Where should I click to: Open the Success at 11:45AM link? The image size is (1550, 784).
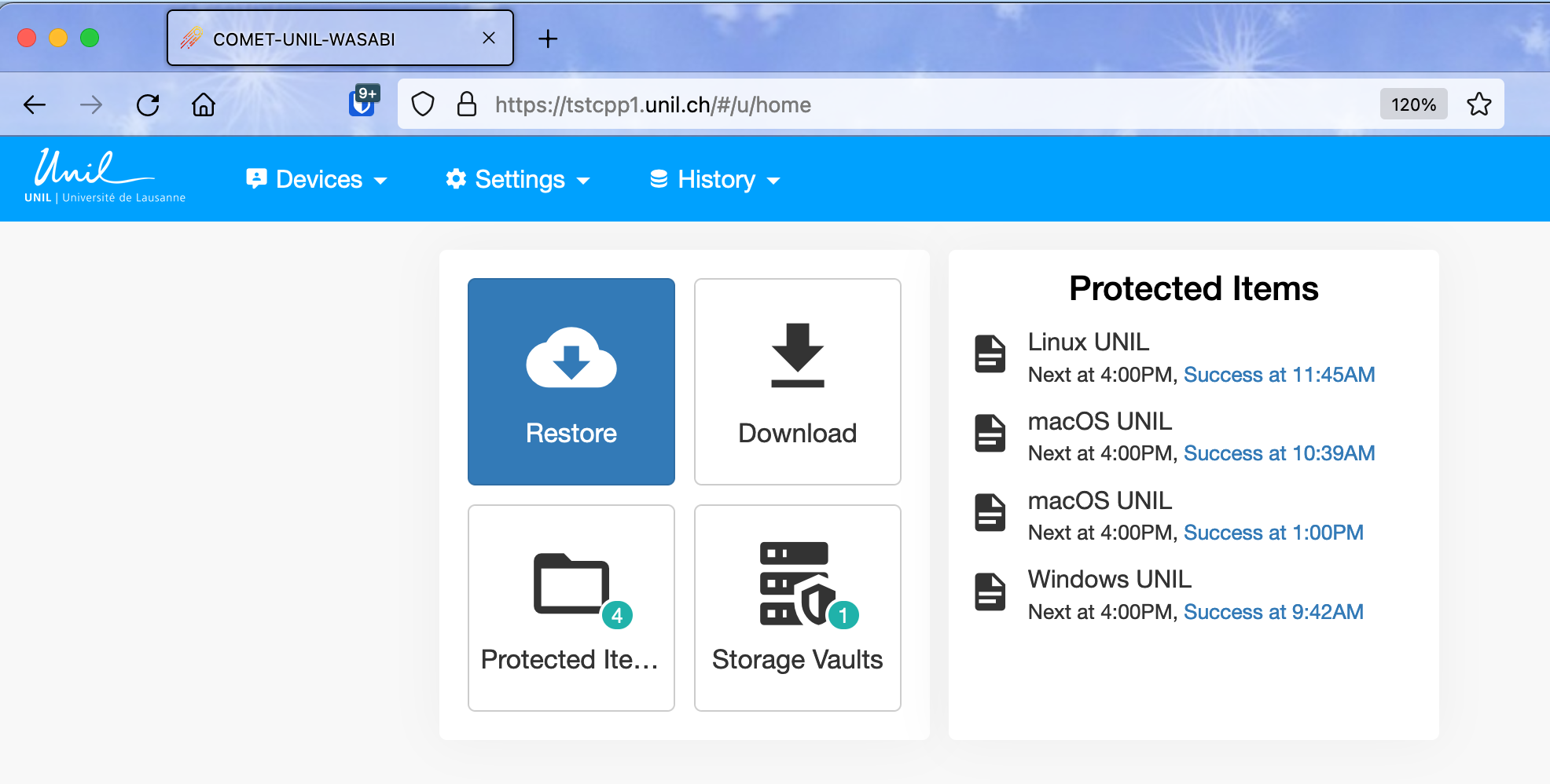coord(1279,375)
